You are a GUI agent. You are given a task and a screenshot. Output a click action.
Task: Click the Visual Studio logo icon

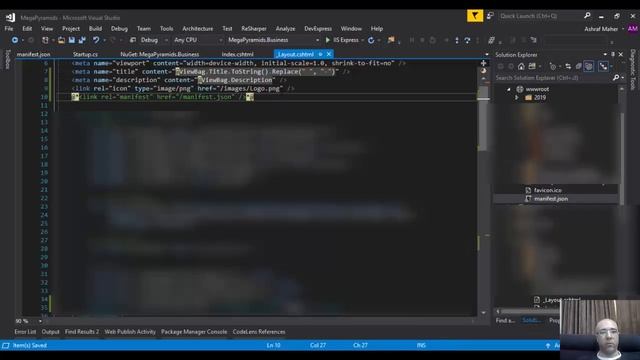[x=10, y=17]
